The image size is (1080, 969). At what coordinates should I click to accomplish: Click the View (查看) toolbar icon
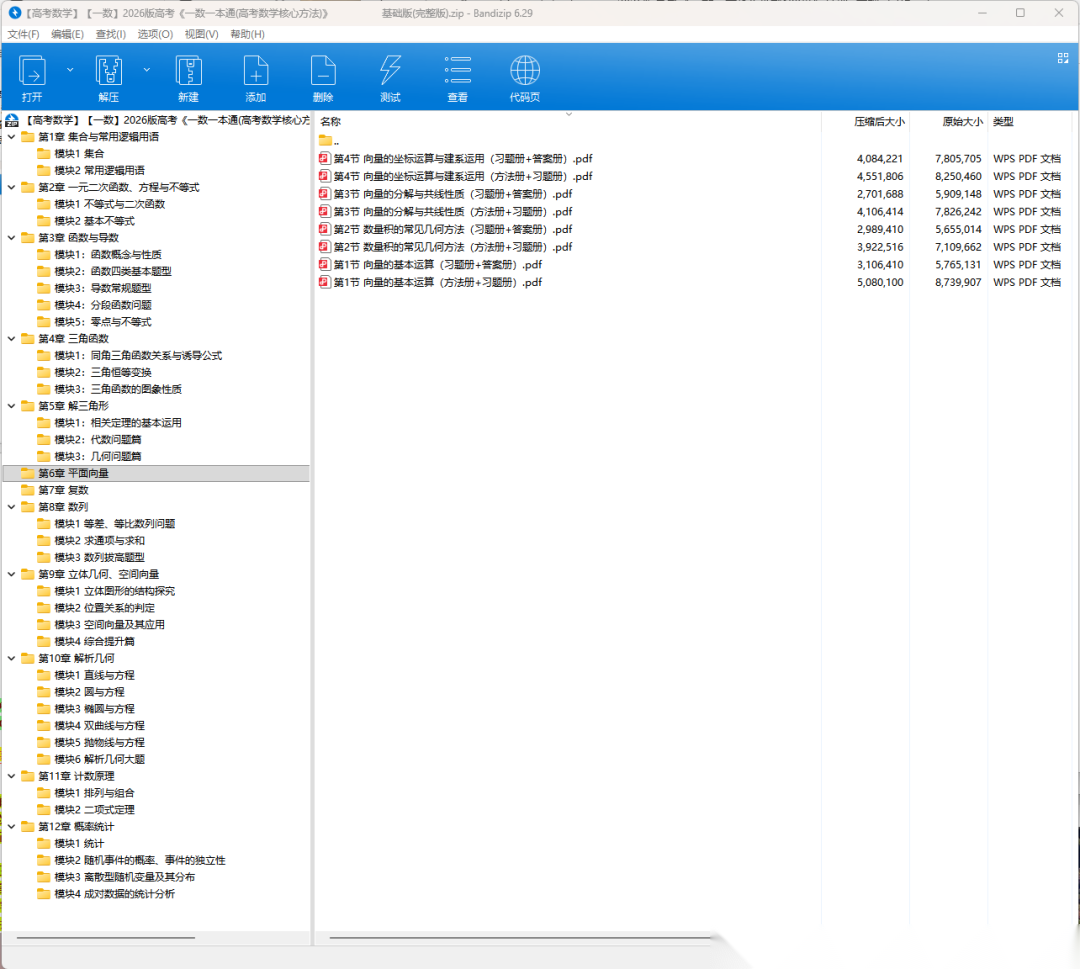(x=458, y=71)
